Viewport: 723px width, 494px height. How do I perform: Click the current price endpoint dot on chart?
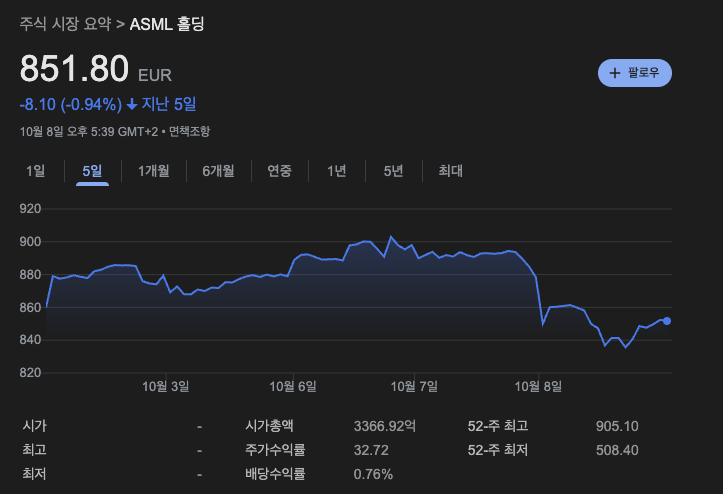click(667, 321)
